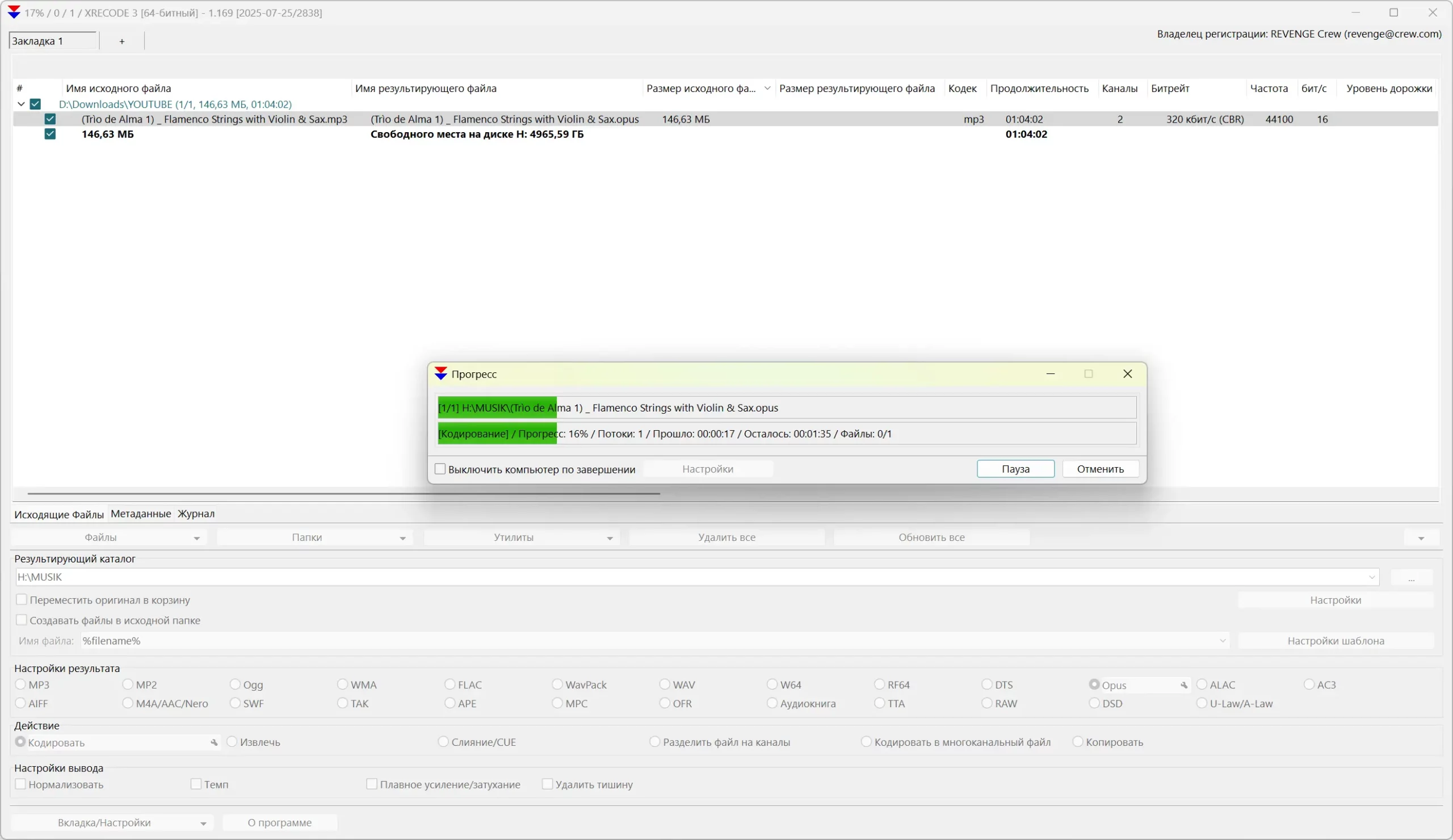
Task: Click the О программе button
Action: pyautogui.click(x=280, y=823)
